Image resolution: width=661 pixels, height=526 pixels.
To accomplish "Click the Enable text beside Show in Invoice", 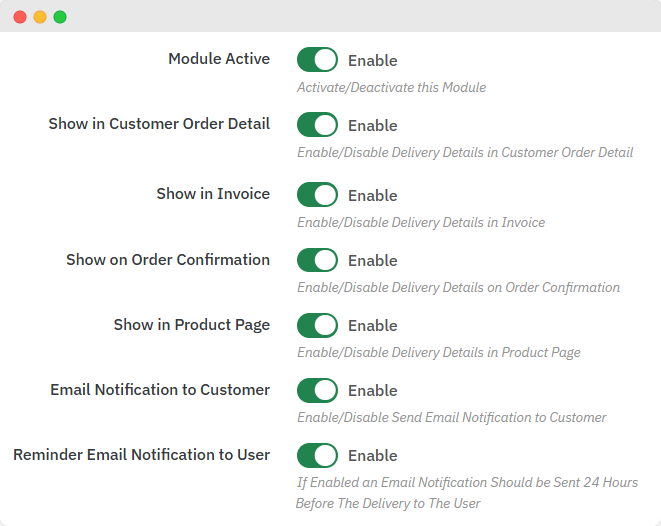I will (x=372, y=195).
